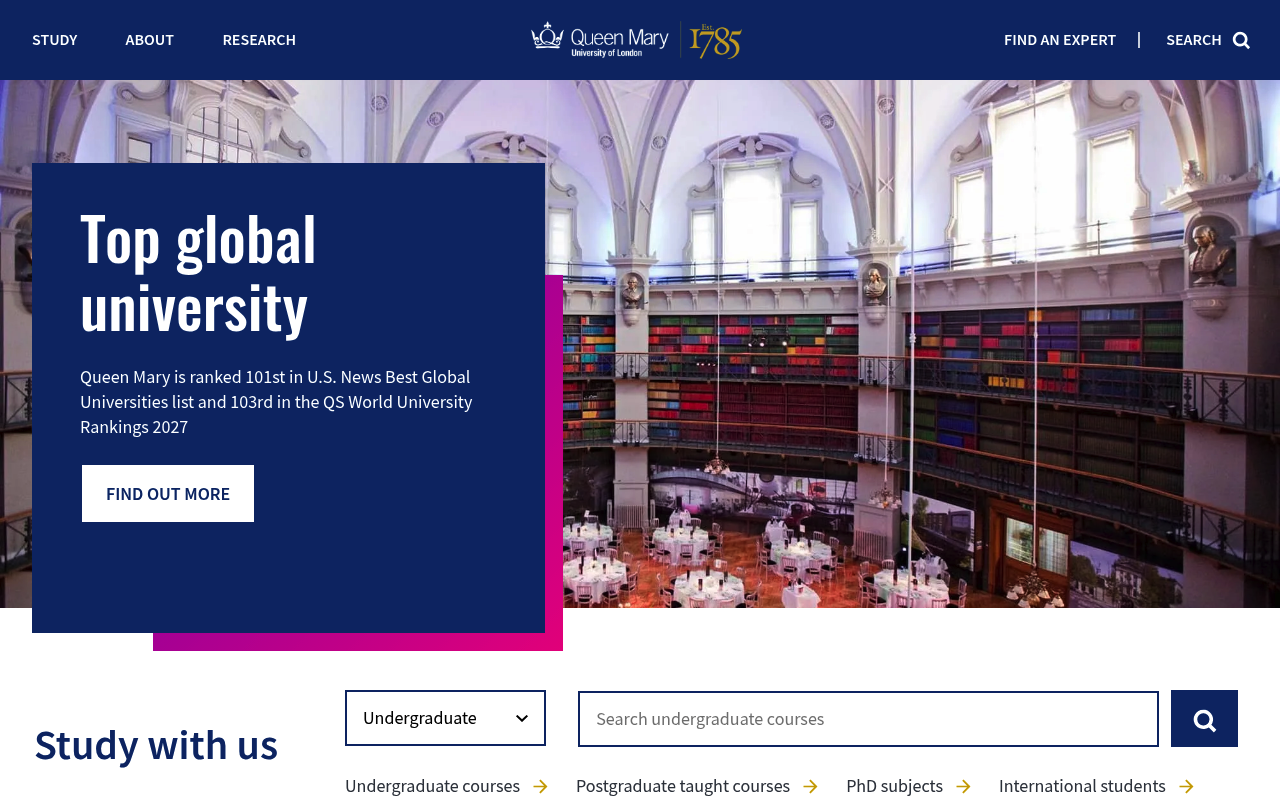Open site search with magnifier icon
This screenshot has height=800, width=1280.
[x=1208, y=40]
